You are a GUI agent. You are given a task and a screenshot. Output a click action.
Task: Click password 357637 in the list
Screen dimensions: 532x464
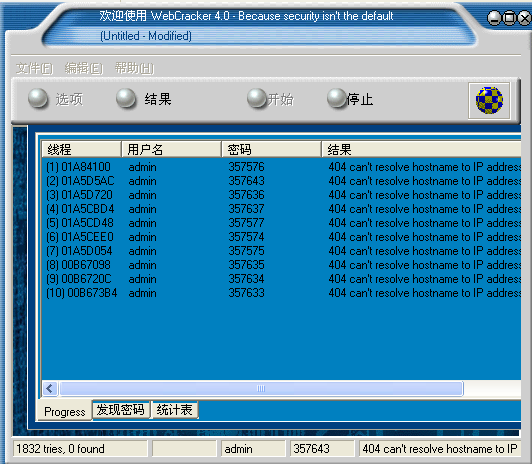pos(246,209)
